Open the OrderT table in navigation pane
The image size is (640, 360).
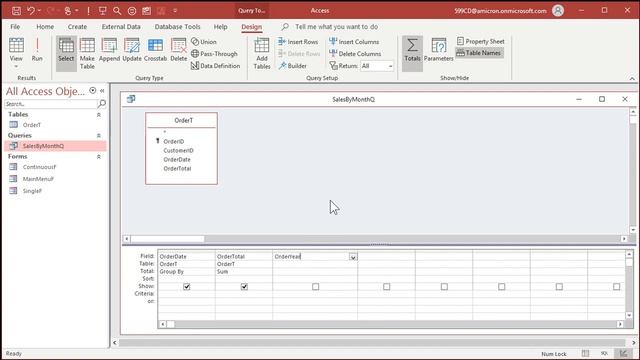pyautogui.click(x=32, y=125)
